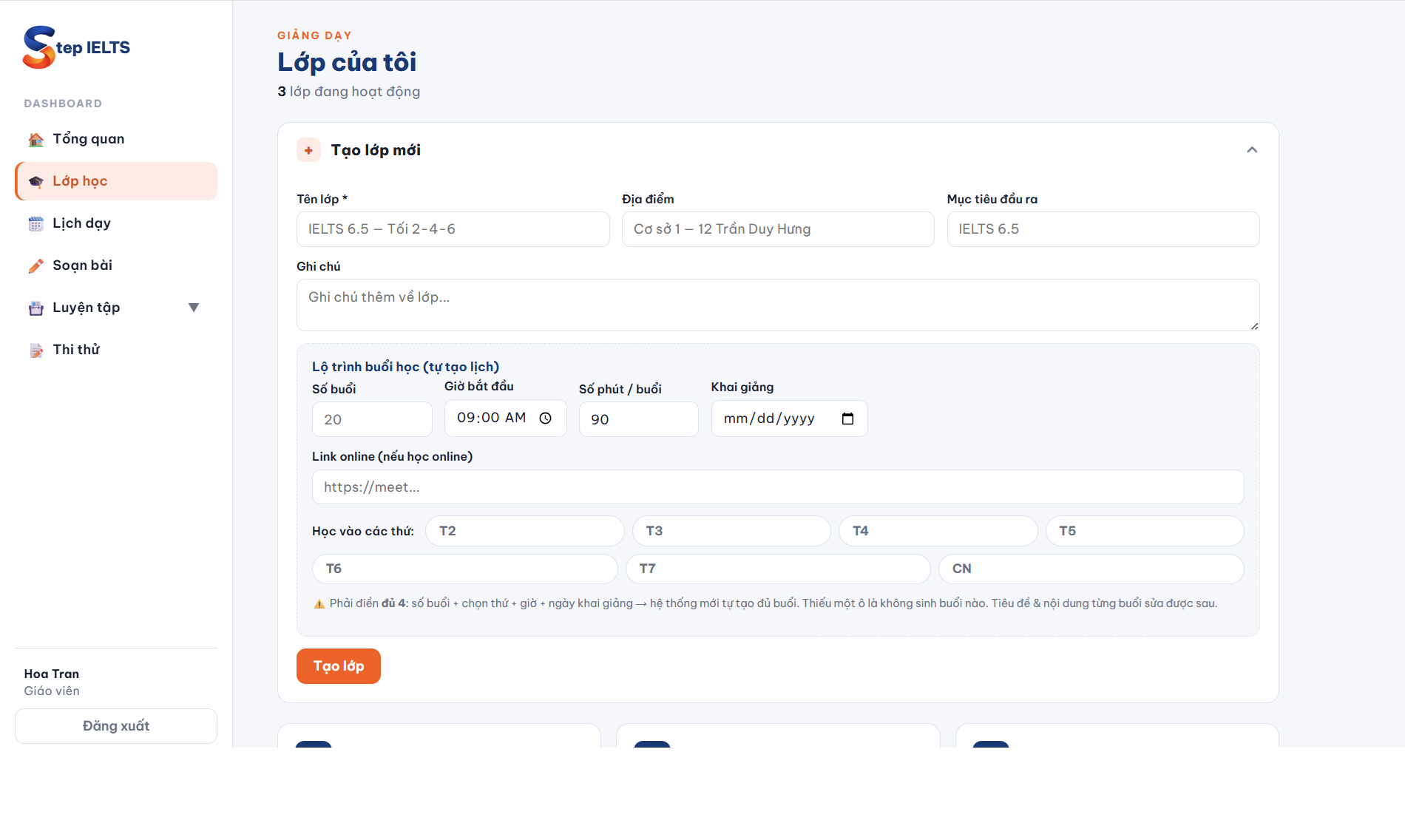Open the calendar picker in Khai giảng
The image size is (1405, 840).
pyautogui.click(x=847, y=419)
